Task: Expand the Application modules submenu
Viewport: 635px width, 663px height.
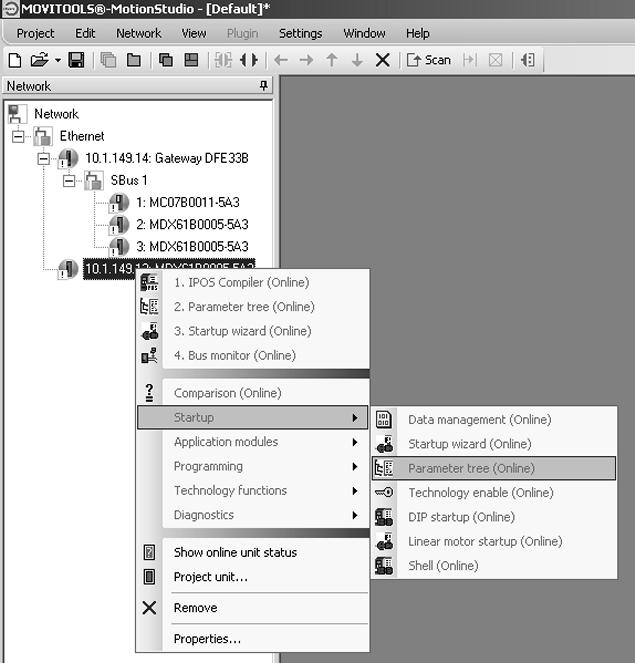Action: pyautogui.click(x=265, y=442)
